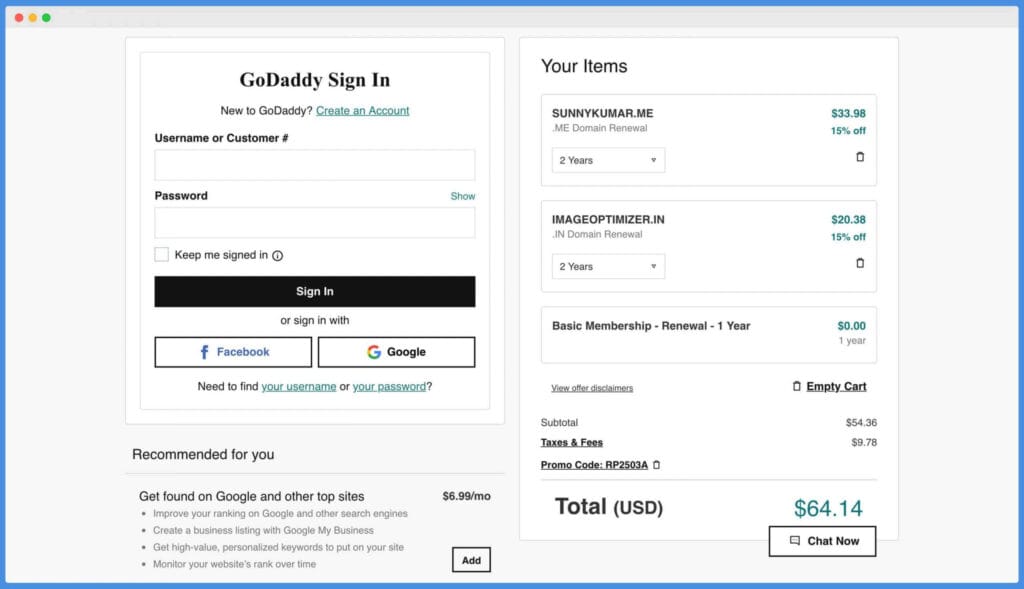Click the $33.98 price
This screenshot has height=589, width=1024.
click(x=848, y=114)
